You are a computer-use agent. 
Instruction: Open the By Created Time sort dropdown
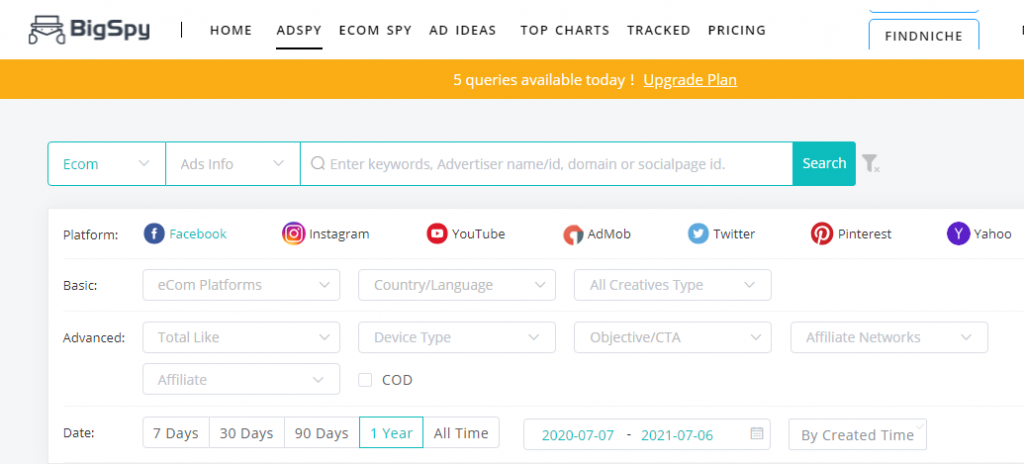tap(857, 435)
